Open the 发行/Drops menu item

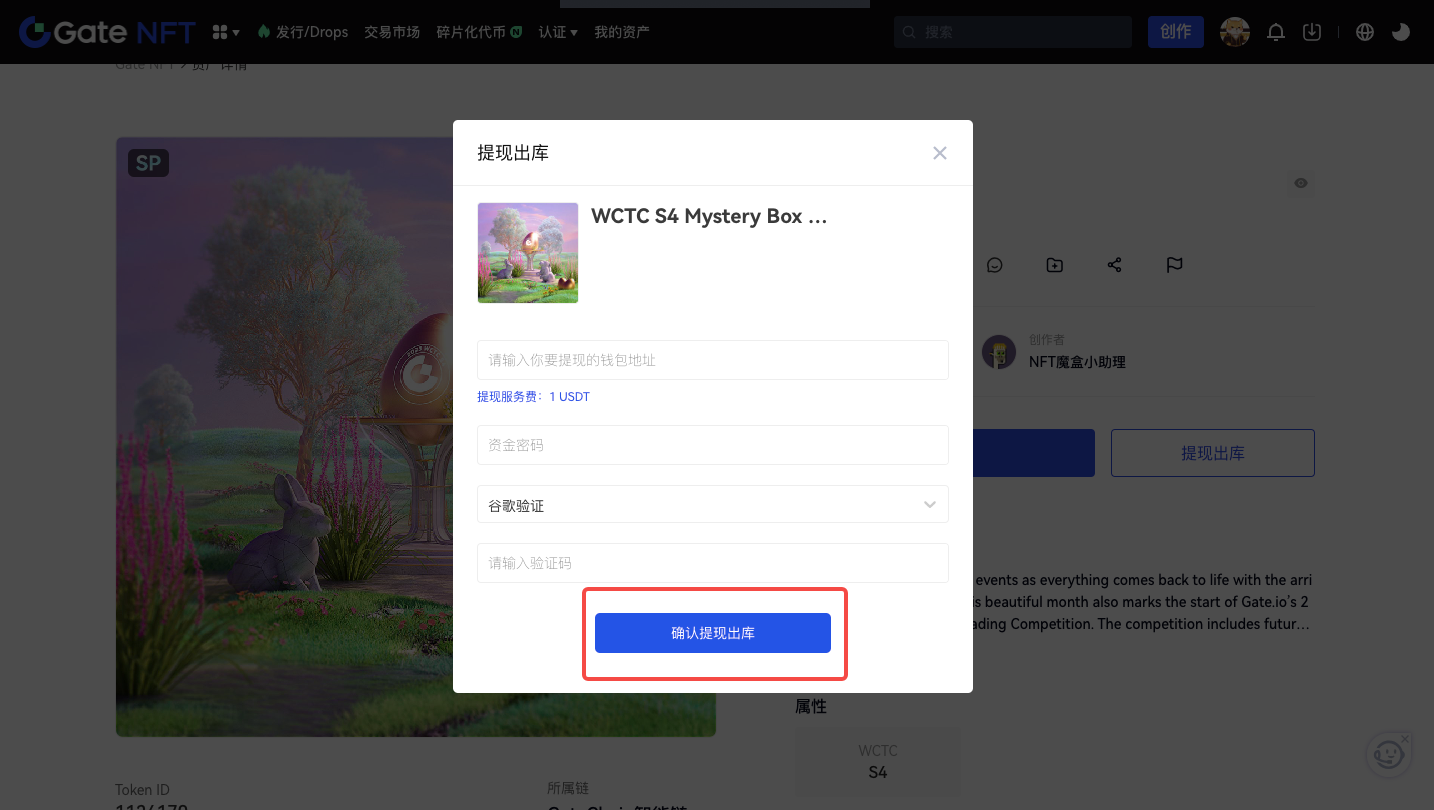click(x=303, y=32)
